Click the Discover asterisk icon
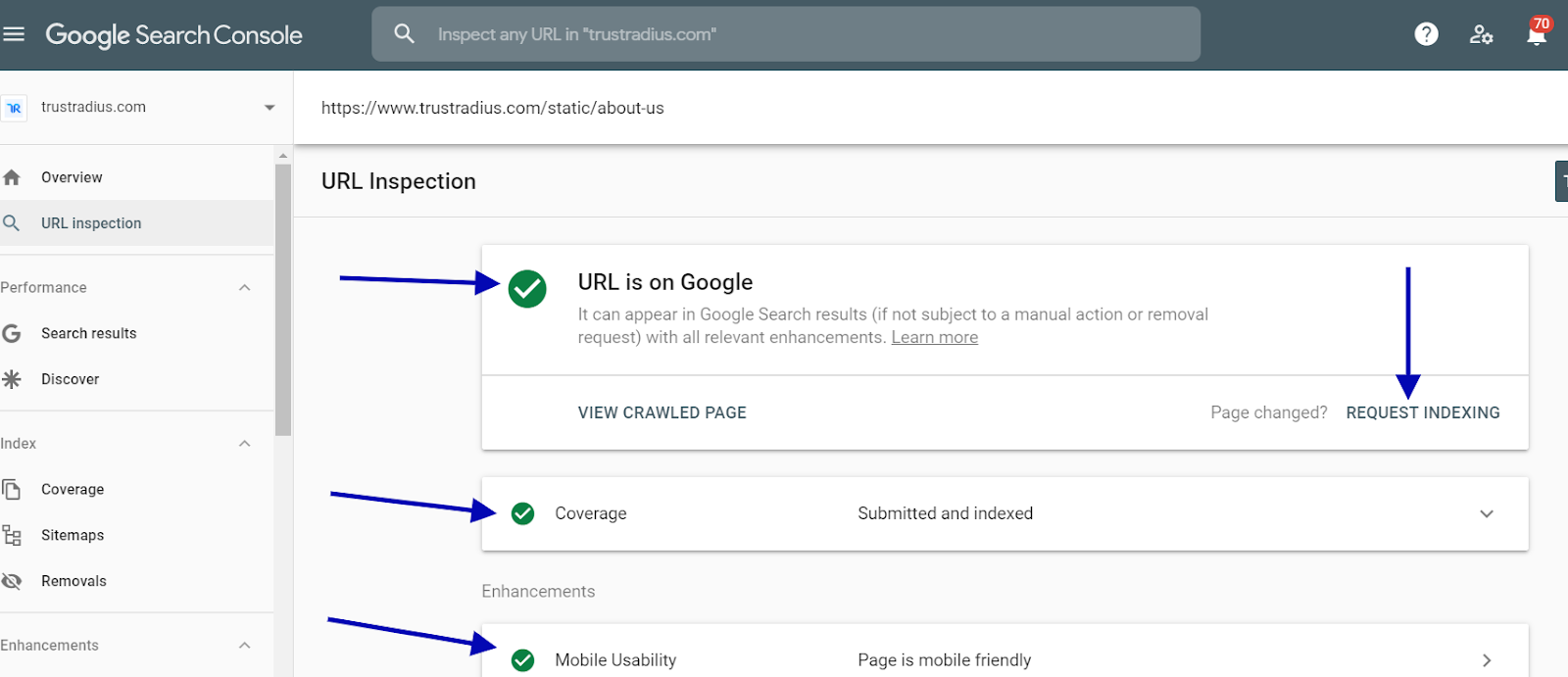The height and width of the screenshot is (677, 1568). 12,379
